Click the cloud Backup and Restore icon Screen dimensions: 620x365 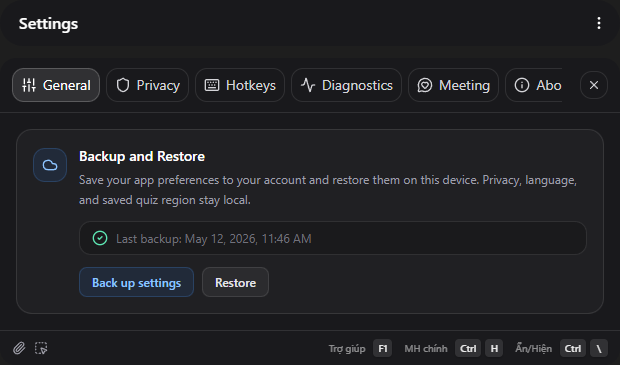(50, 165)
